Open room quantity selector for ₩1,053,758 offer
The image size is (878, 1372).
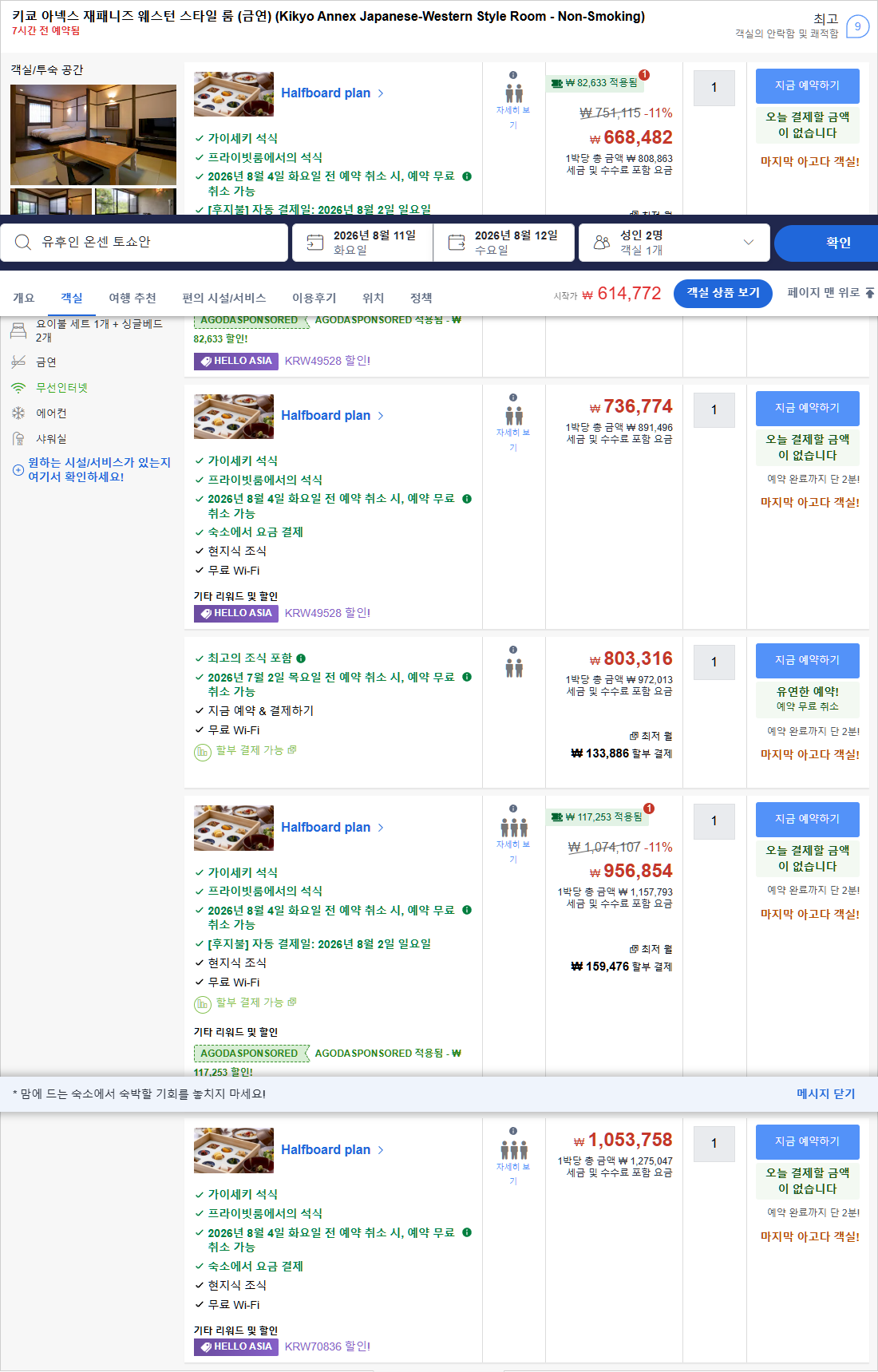[714, 1144]
